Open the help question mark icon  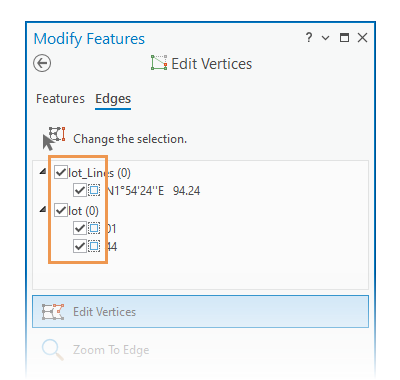click(309, 37)
